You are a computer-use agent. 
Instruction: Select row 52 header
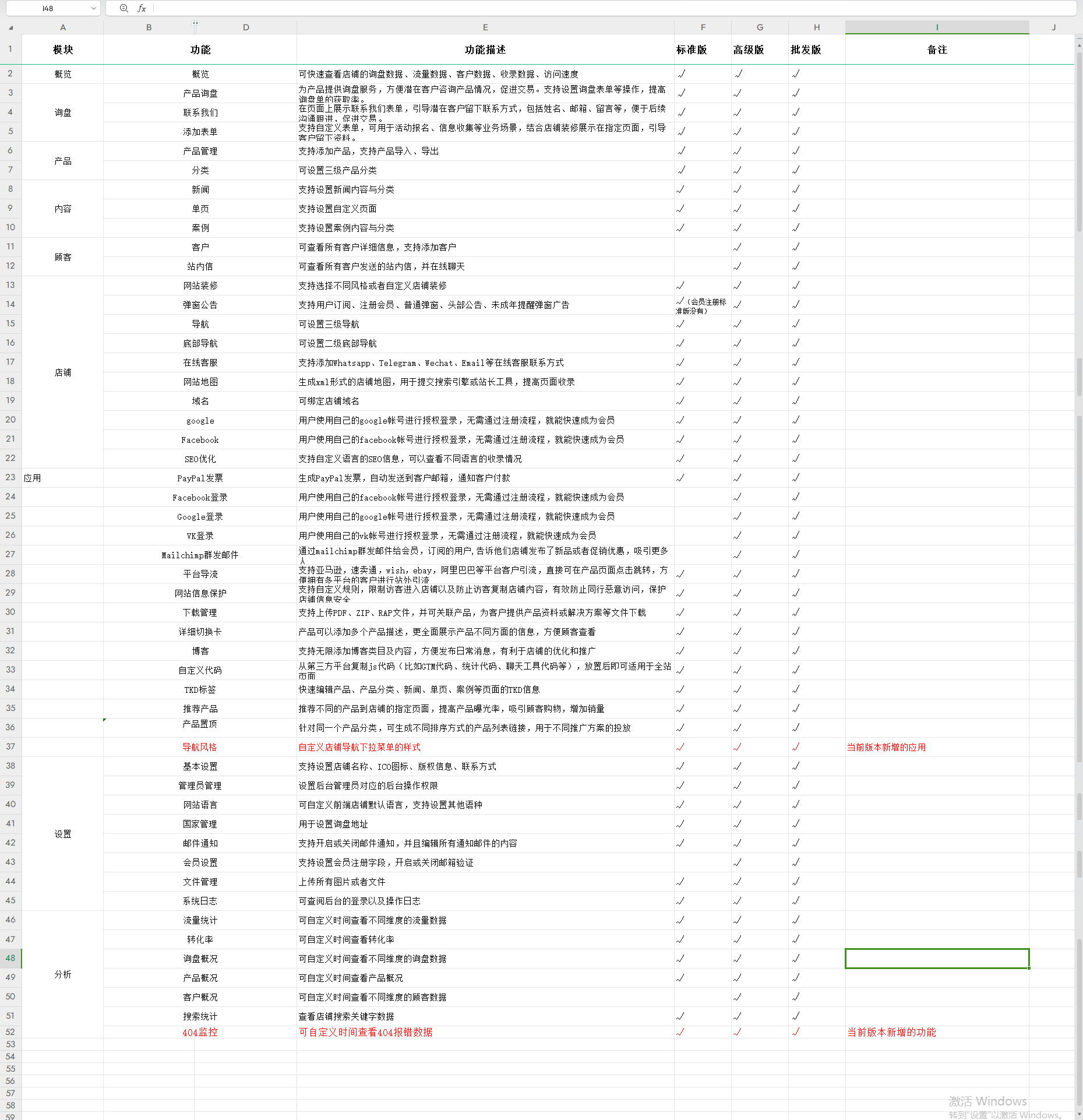coord(10,1031)
